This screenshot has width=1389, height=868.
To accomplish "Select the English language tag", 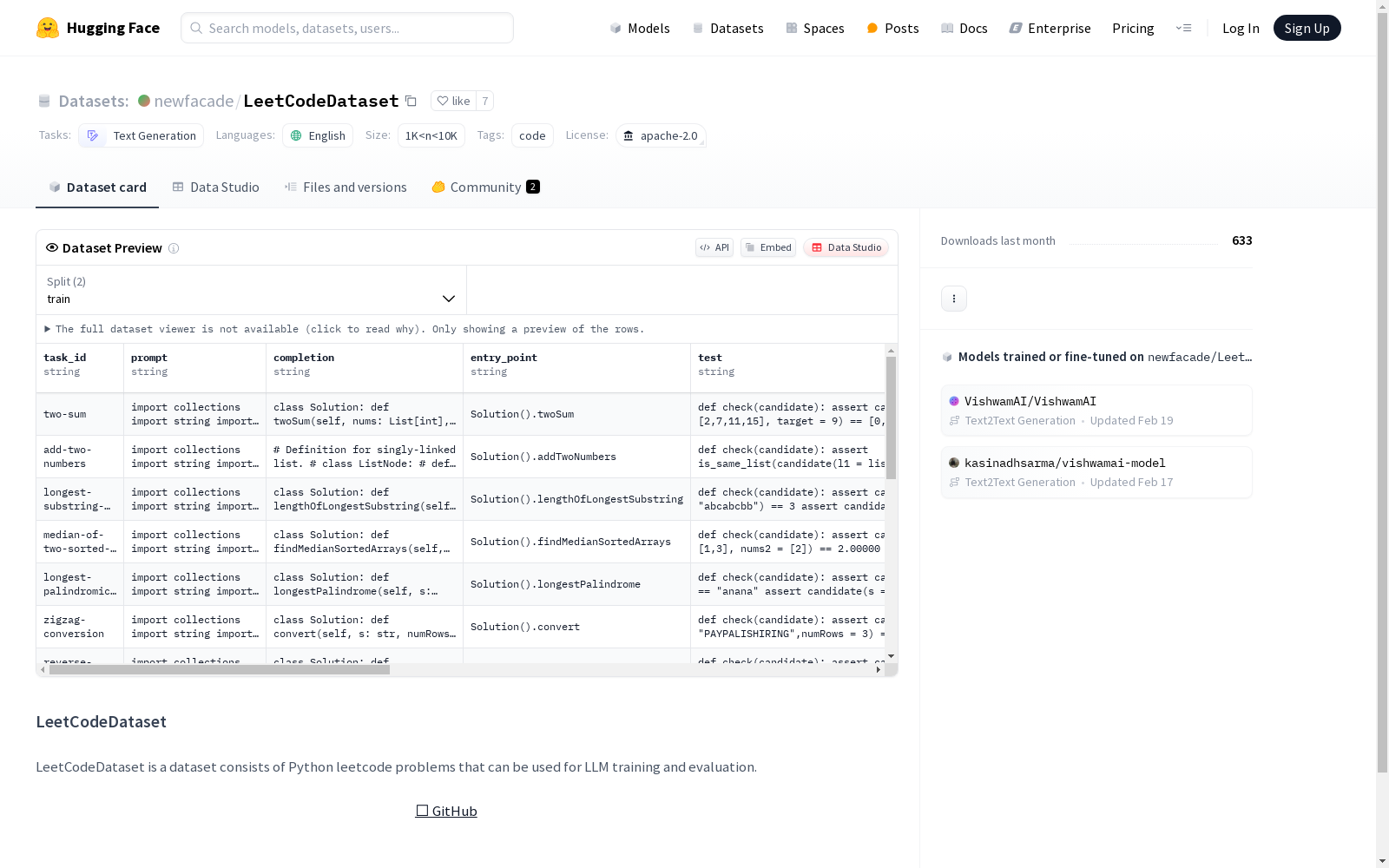I will click(318, 135).
